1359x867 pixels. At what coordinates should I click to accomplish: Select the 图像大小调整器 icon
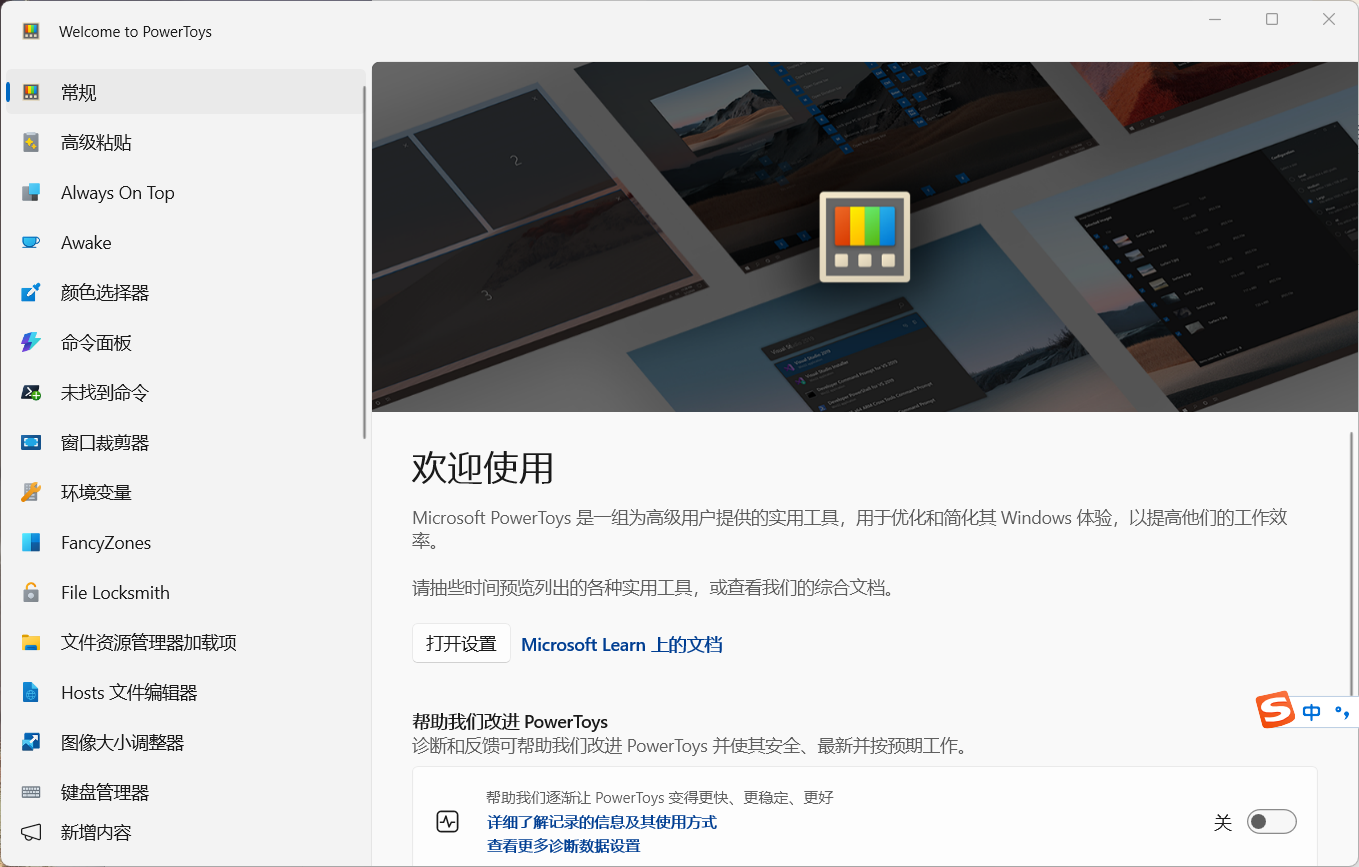[x=30, y=742]
